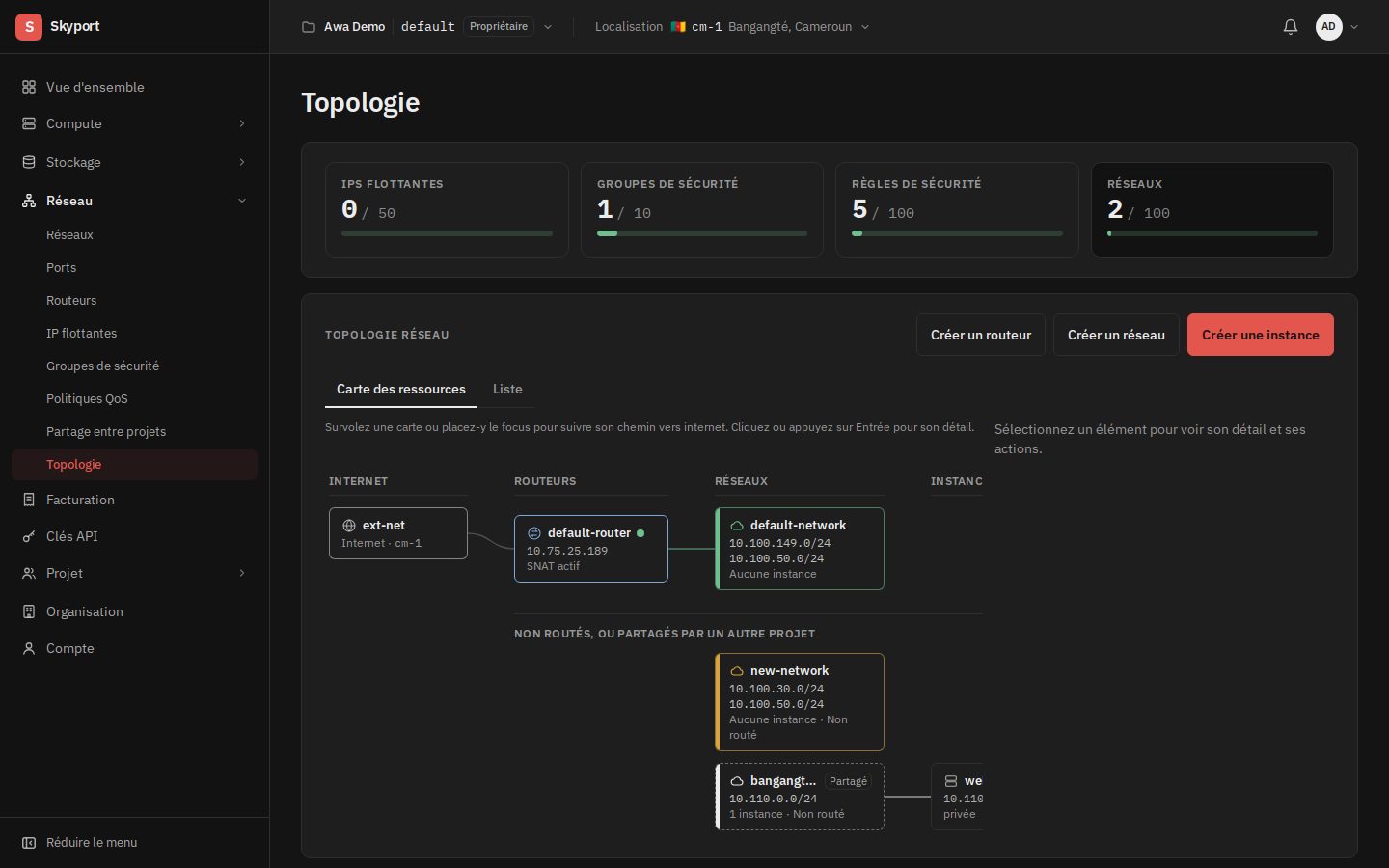1389x868 pixels.
Task: Go to Politiques QoS page
Action: pos(87,398)
